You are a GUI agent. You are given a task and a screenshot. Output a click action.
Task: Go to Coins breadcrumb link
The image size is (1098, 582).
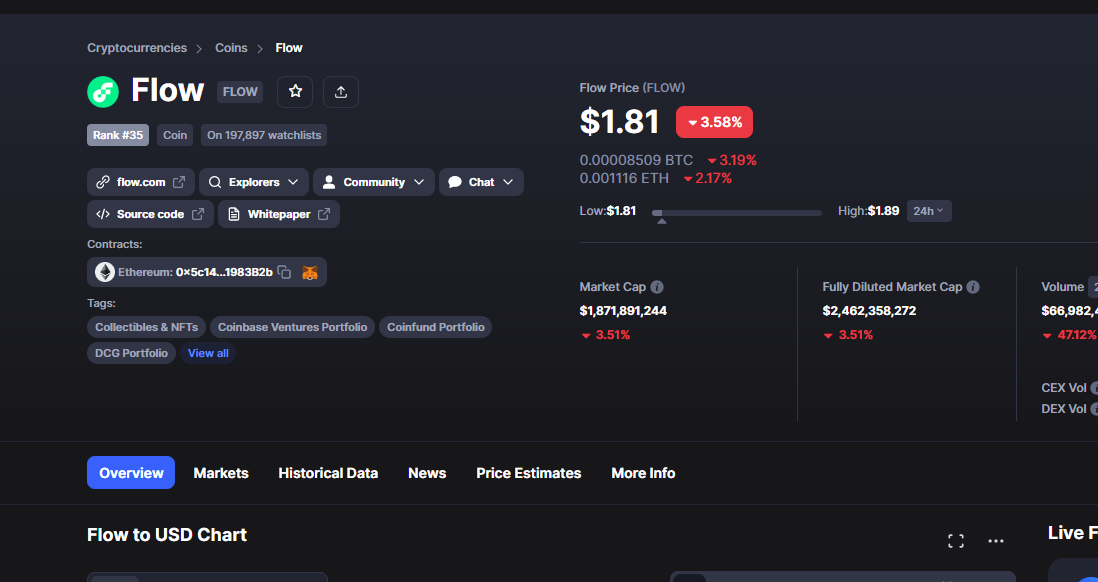231,48
